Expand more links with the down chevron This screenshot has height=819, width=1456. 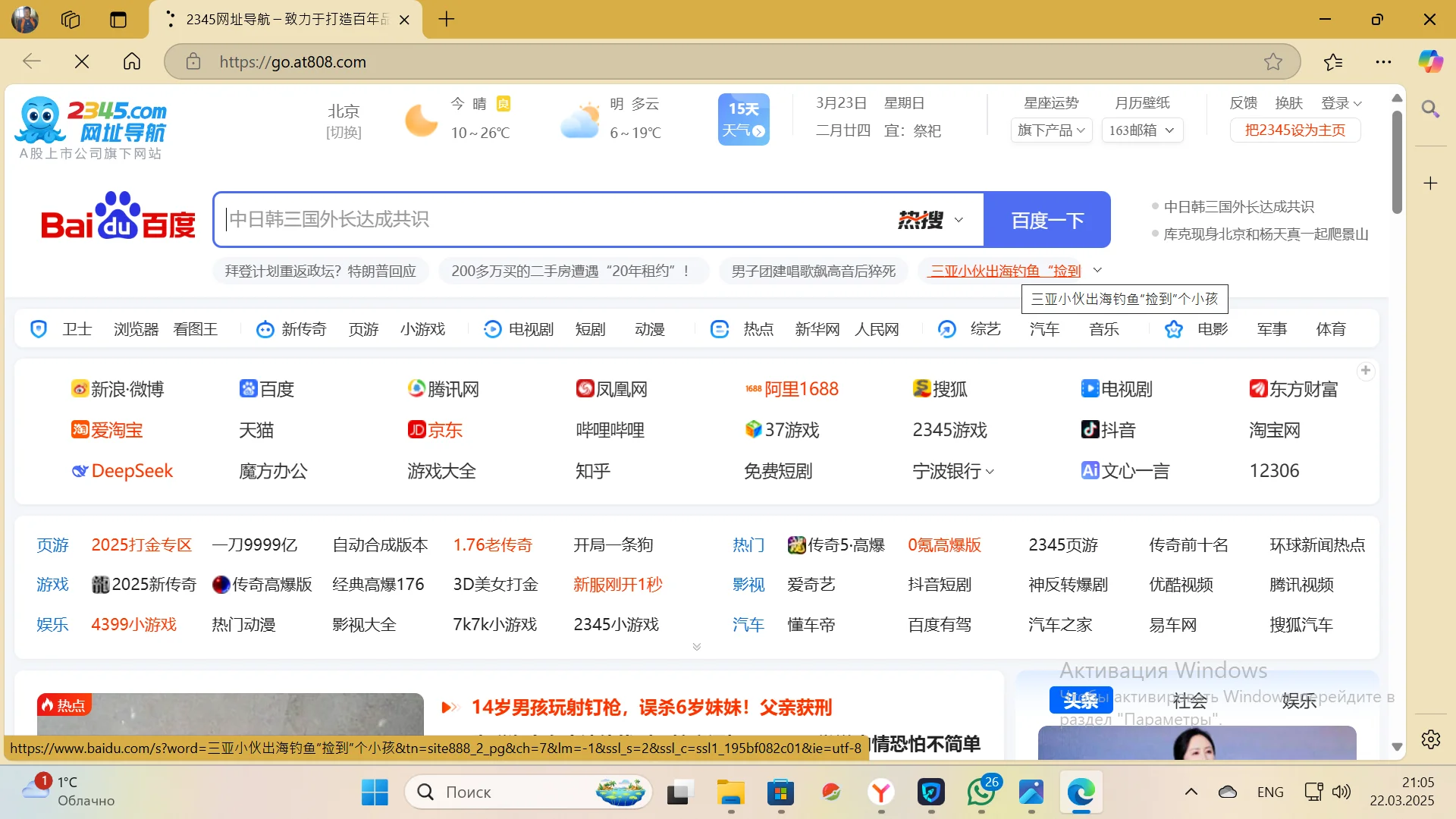pyautogui.click(x=696, y=647)
